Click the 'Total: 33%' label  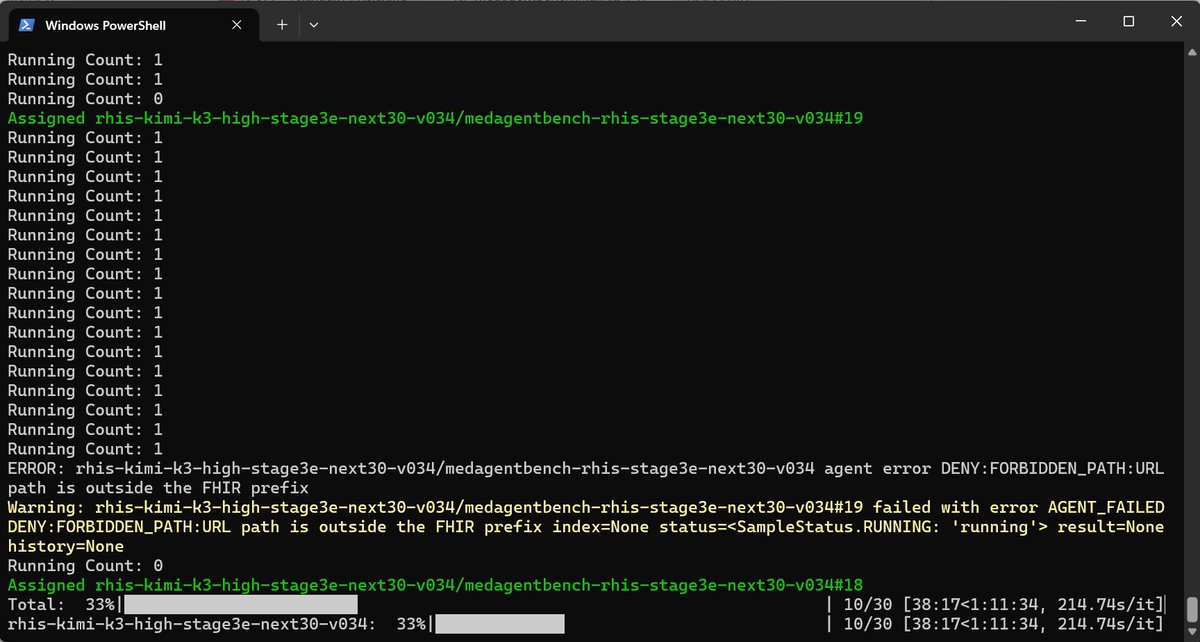[x=61, y=605]
